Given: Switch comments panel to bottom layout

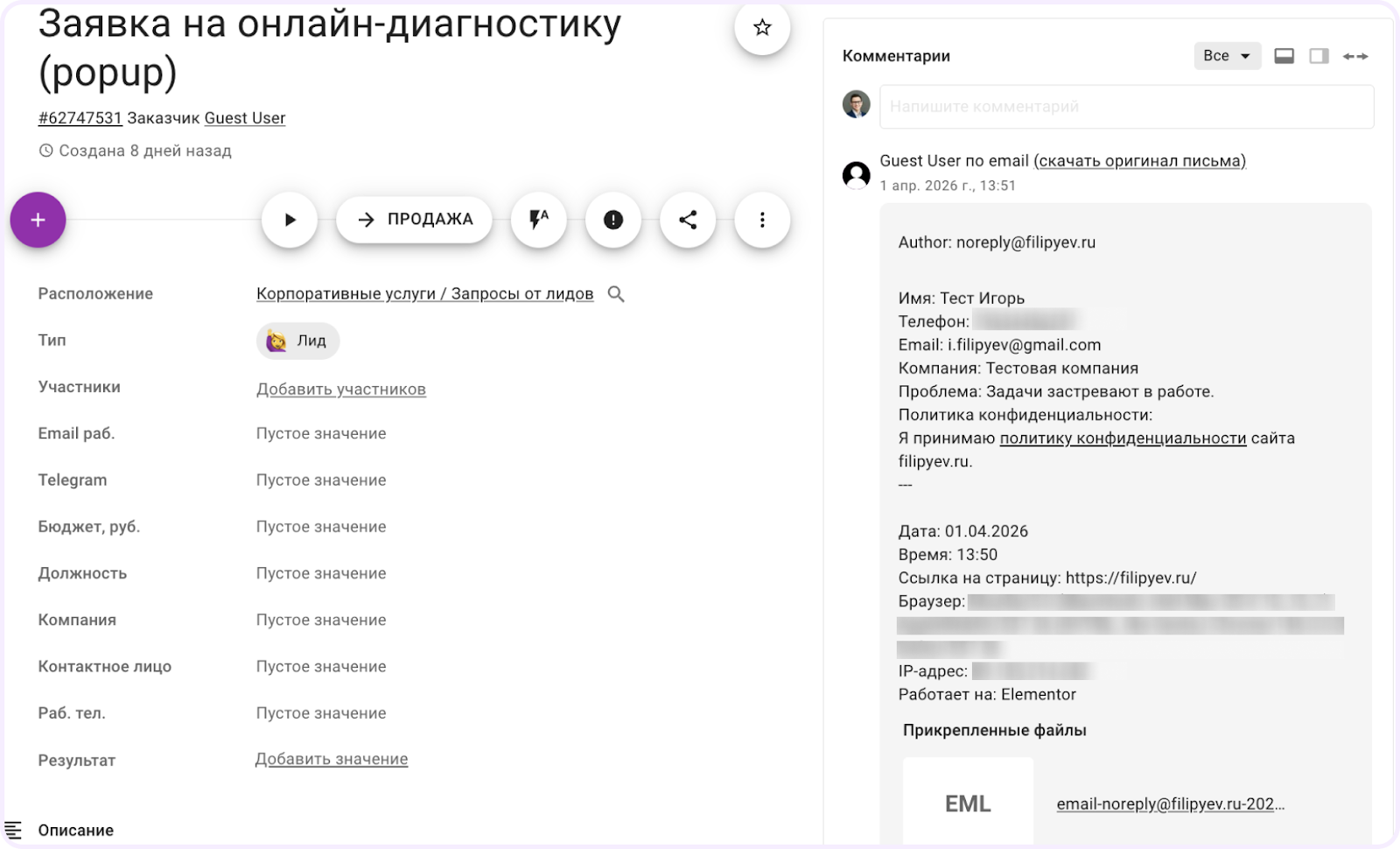Looking at the screenshot, I should pyautogui.click(x=1284, y=56).
